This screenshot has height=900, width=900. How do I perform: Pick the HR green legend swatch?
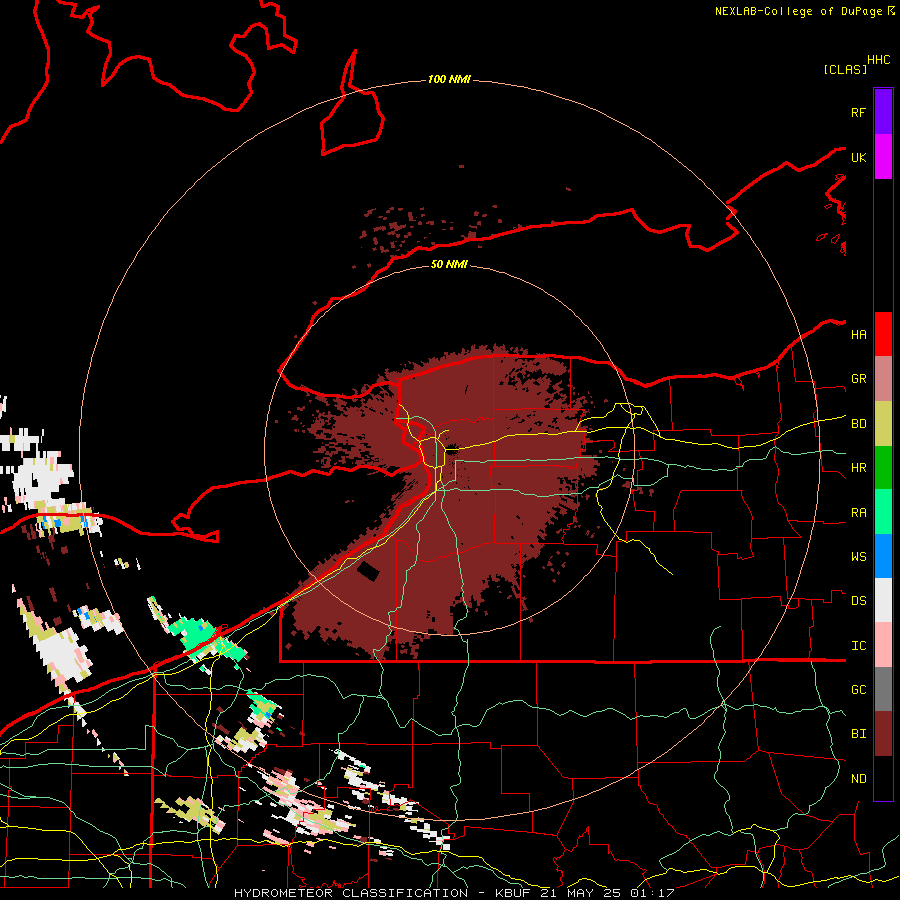[x=883, y=468]
